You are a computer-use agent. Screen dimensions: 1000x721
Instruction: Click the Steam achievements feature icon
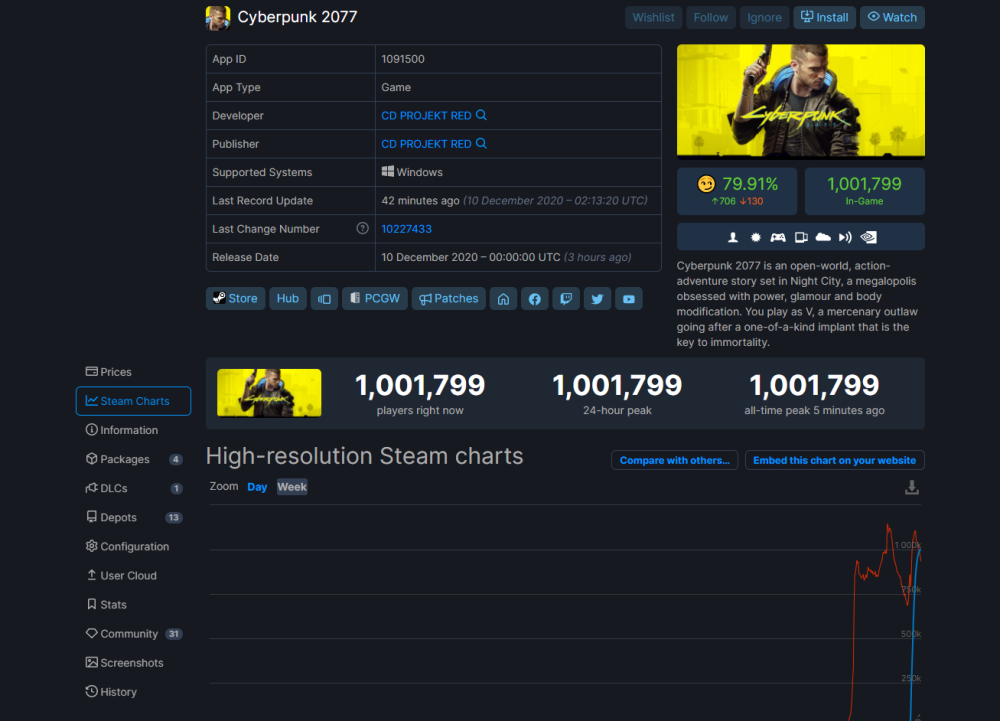[x=756, y=237]
